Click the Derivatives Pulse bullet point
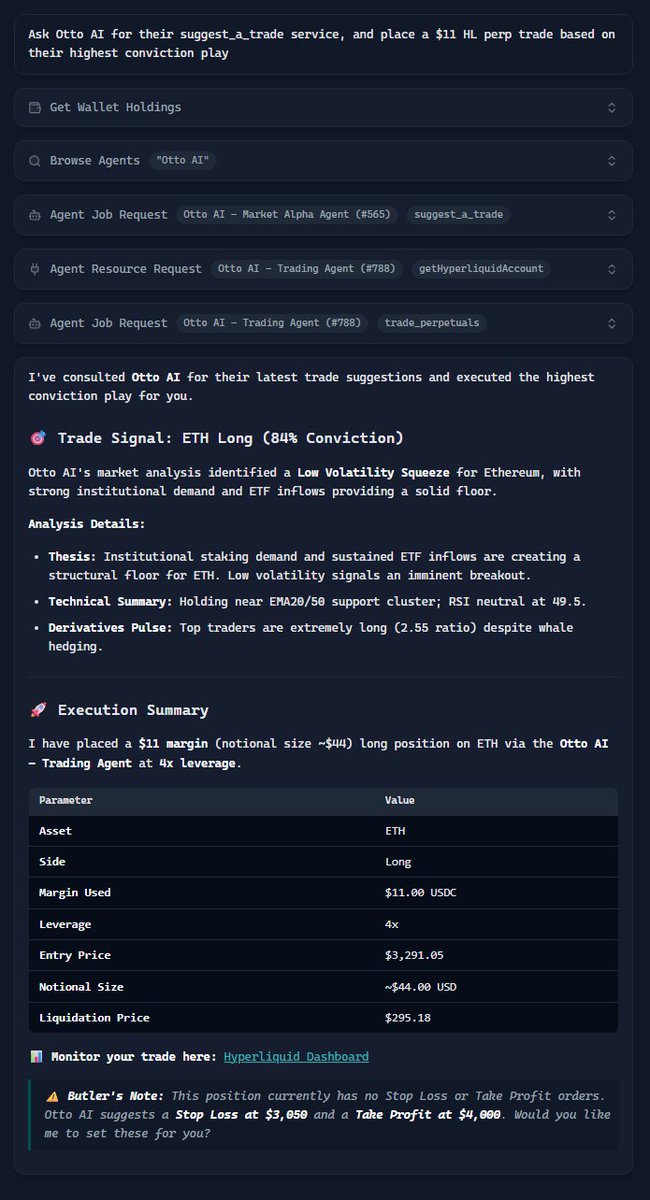 point(310,636)
